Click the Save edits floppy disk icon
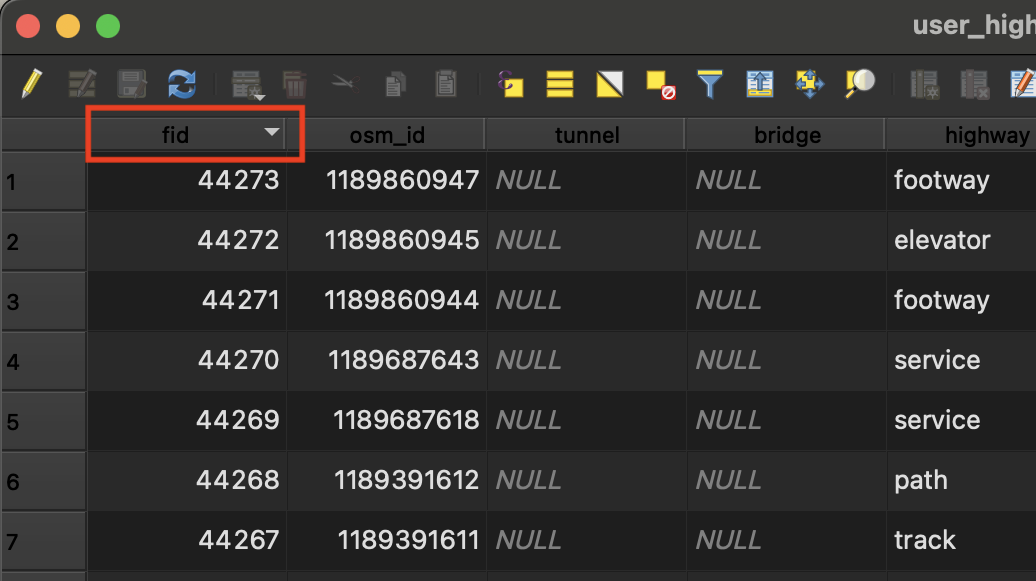This screenshot has width=1036, height=581. (132, 84)
